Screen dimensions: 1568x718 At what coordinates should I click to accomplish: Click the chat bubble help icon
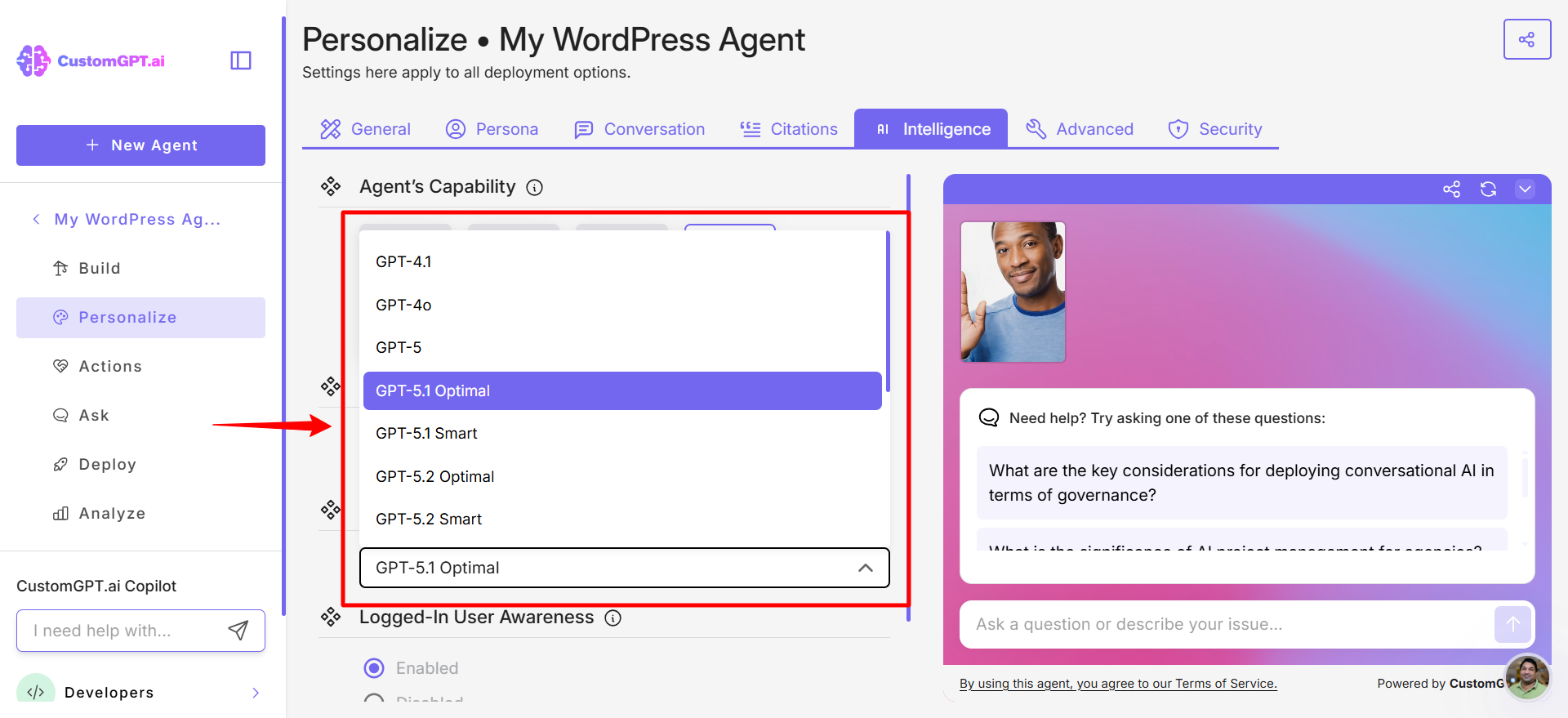[988, 417]
